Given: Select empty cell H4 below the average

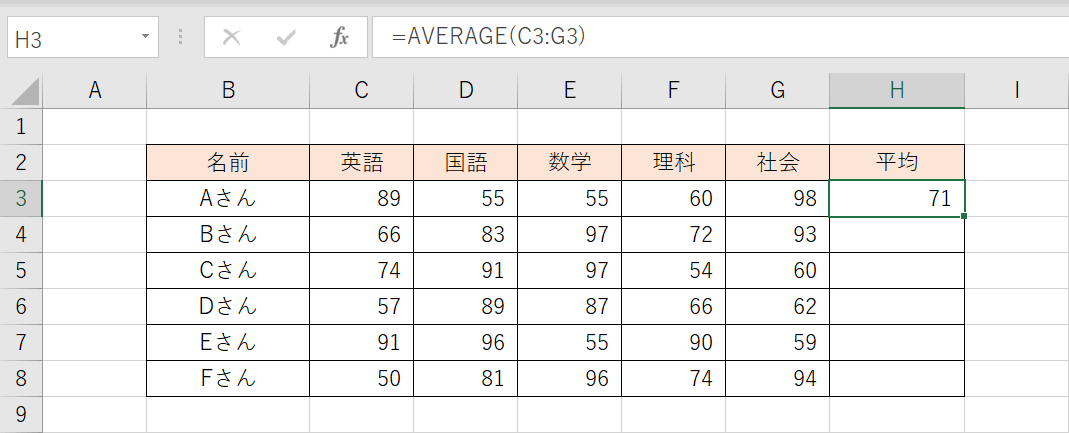Looking at the screenshot, I should coord(897,234).
